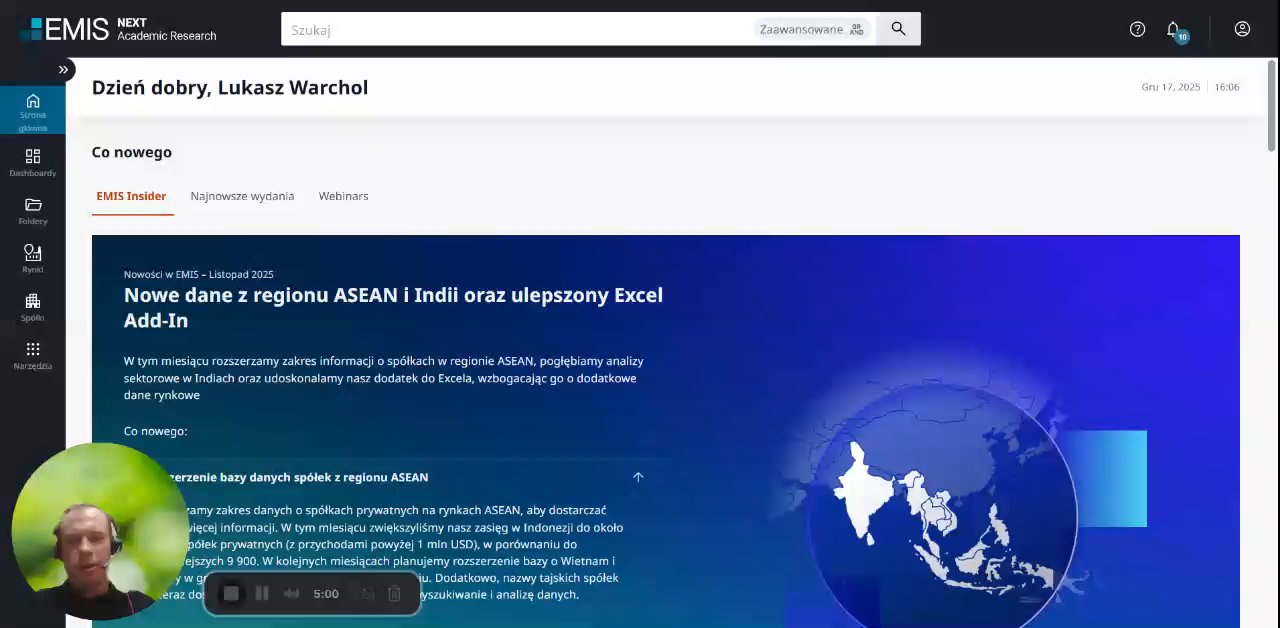Viewport: 1280px width, 628px height.
Task: Delete the recording with trash icon
Action: pyautogui.click(x=394, y=594)
